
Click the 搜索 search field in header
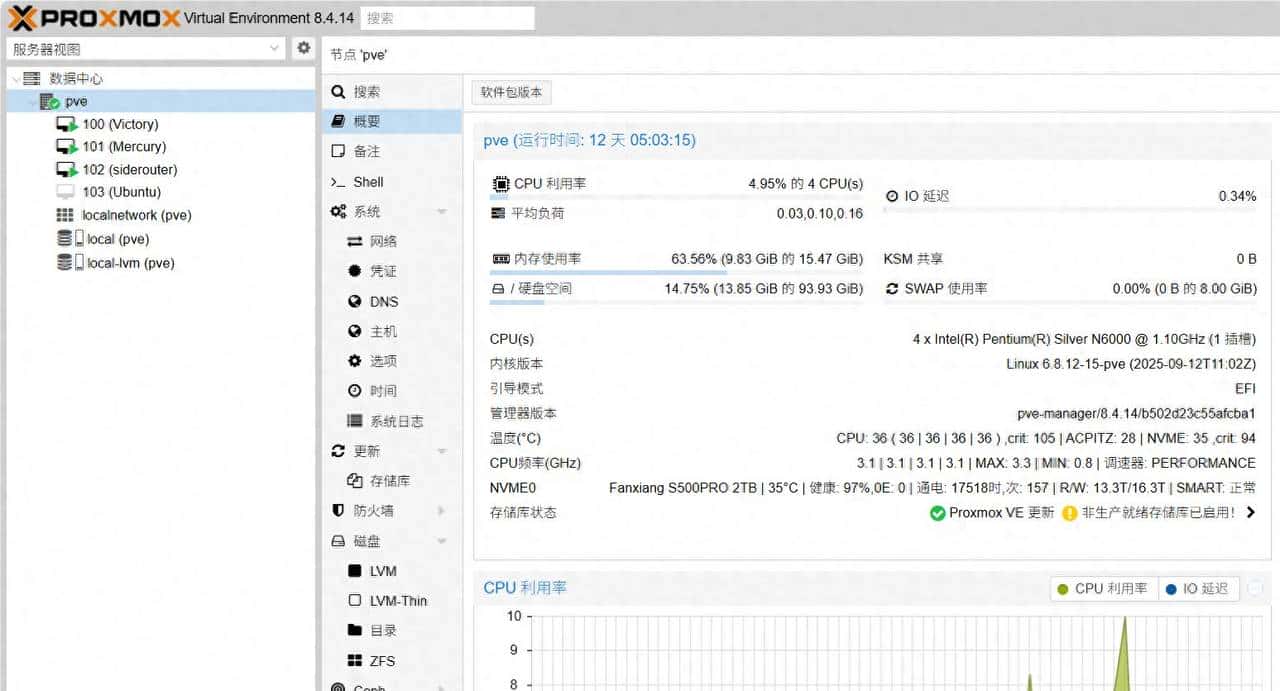coord(446,18)
